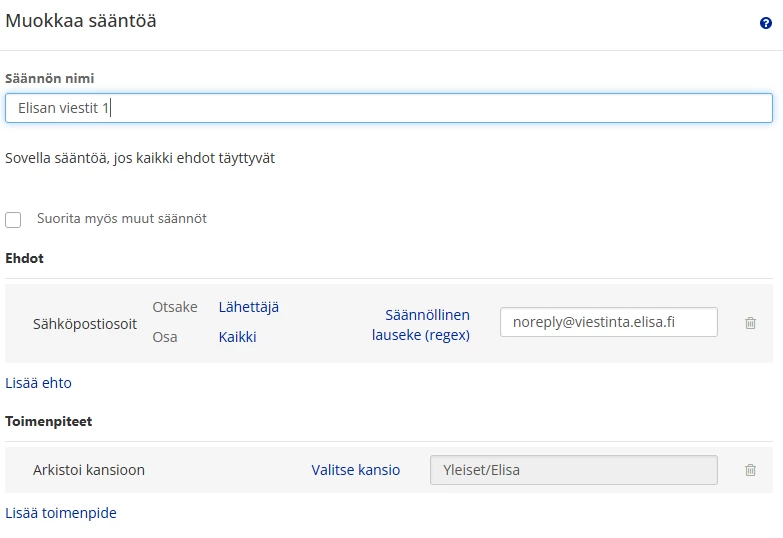
Task: Edit the noreply@viestinta.elisa.fi value field
Action: tap(609, 322)
